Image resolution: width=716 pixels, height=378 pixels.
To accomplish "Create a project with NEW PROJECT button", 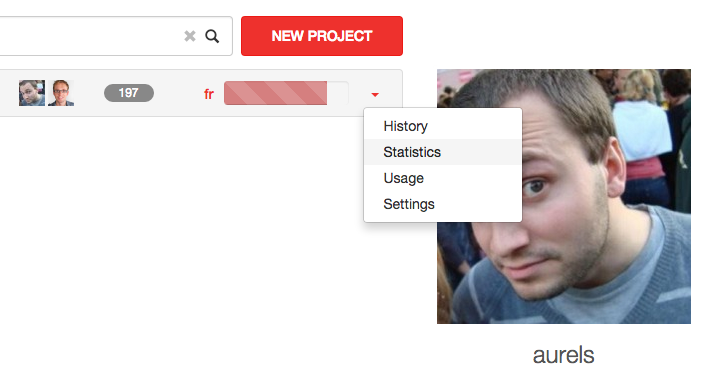I will (x=322, y=36).
